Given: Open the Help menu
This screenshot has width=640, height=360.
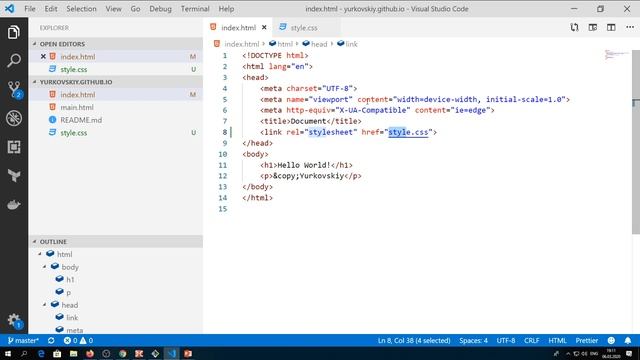Looking at the screenshot, I should [x=226, y=9].
